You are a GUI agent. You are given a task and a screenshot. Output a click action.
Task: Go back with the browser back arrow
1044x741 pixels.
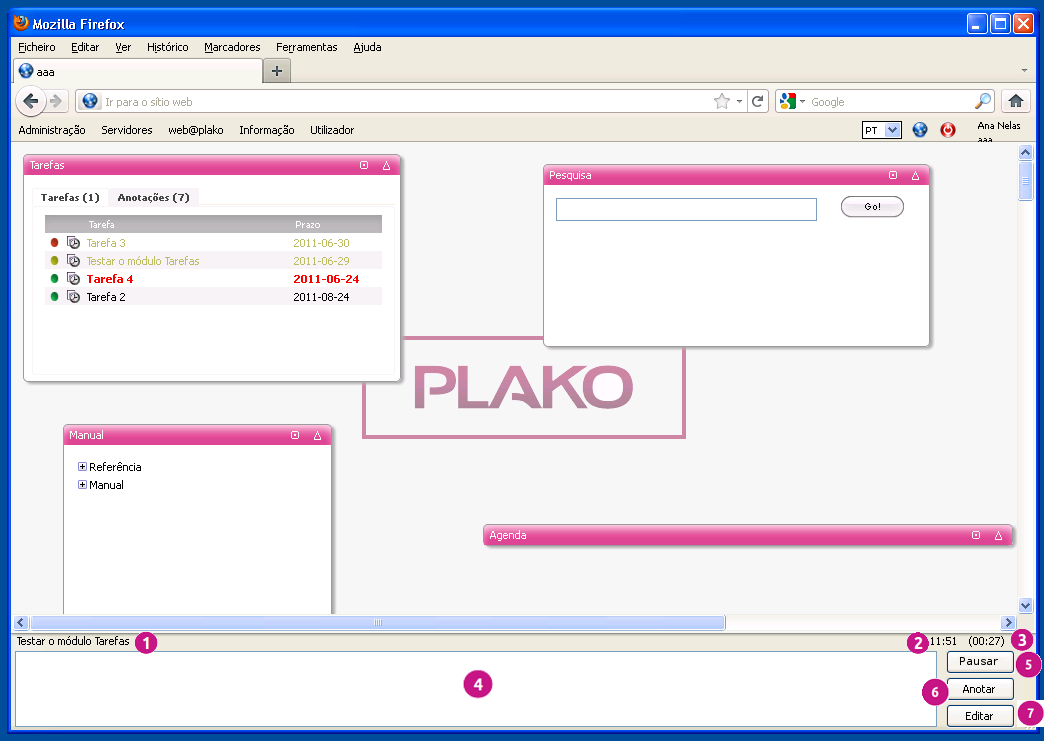(x=30, y=101)
